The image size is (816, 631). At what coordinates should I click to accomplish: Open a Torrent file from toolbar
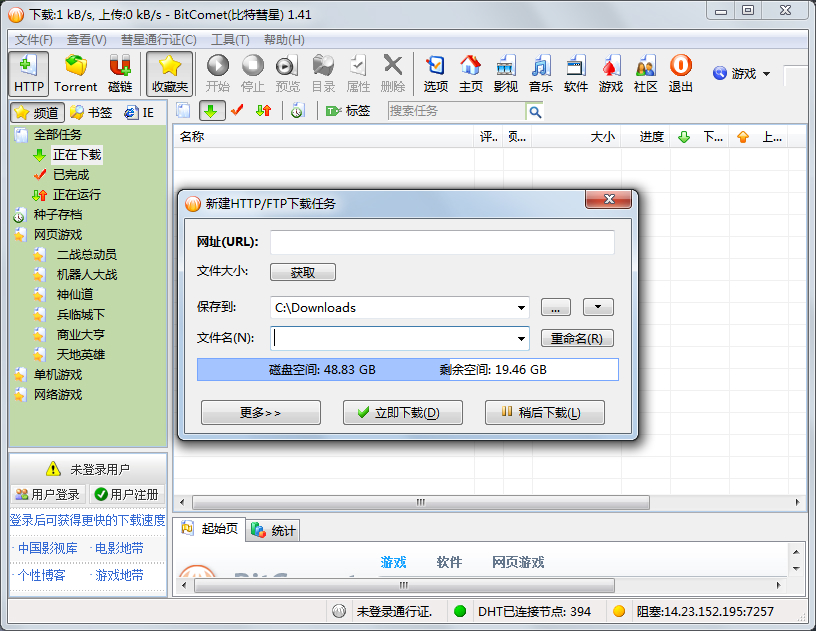(x=75, y=74)
